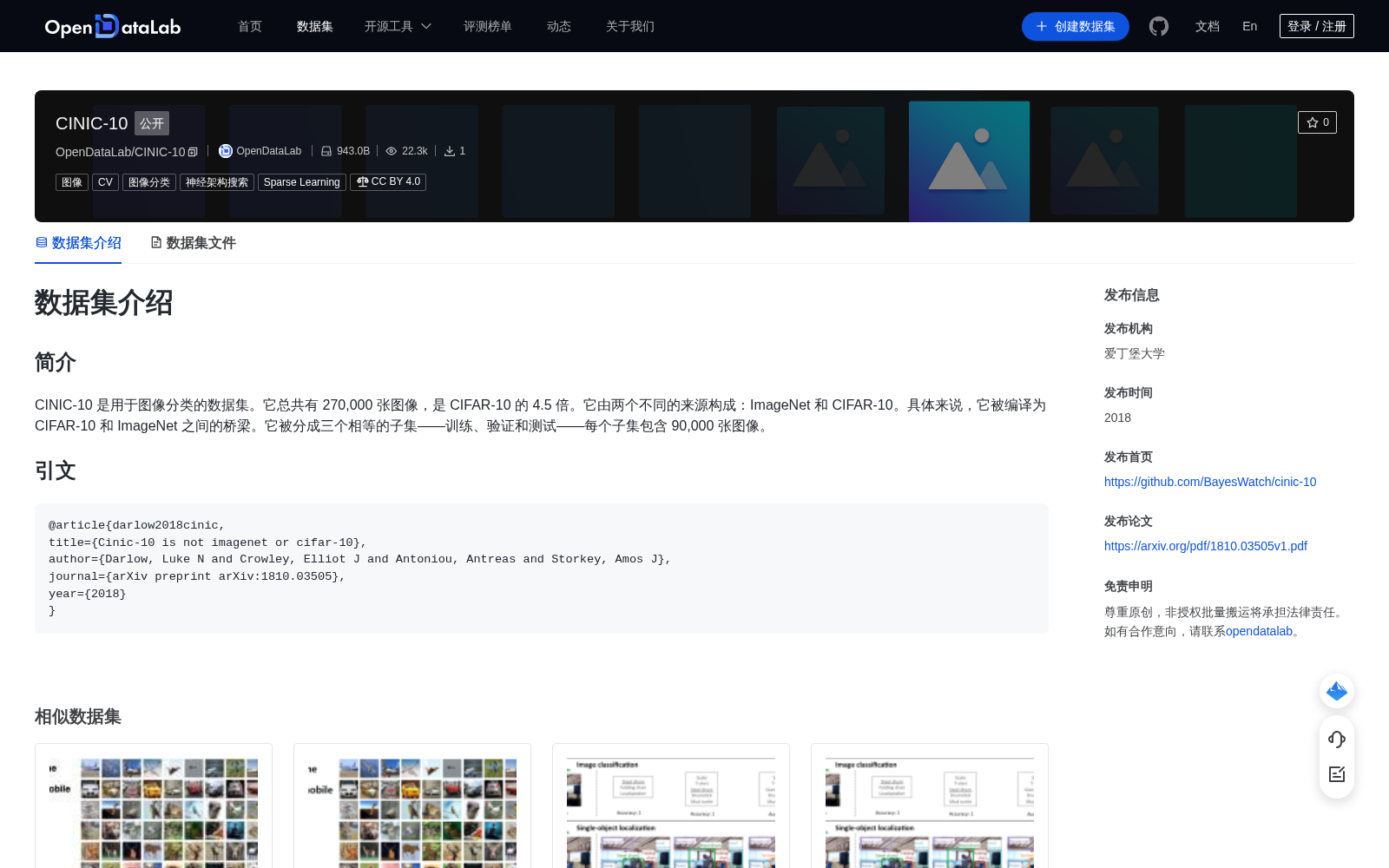Open the feedback edit note icon
1389x868 pixels.
(1337, 774)
